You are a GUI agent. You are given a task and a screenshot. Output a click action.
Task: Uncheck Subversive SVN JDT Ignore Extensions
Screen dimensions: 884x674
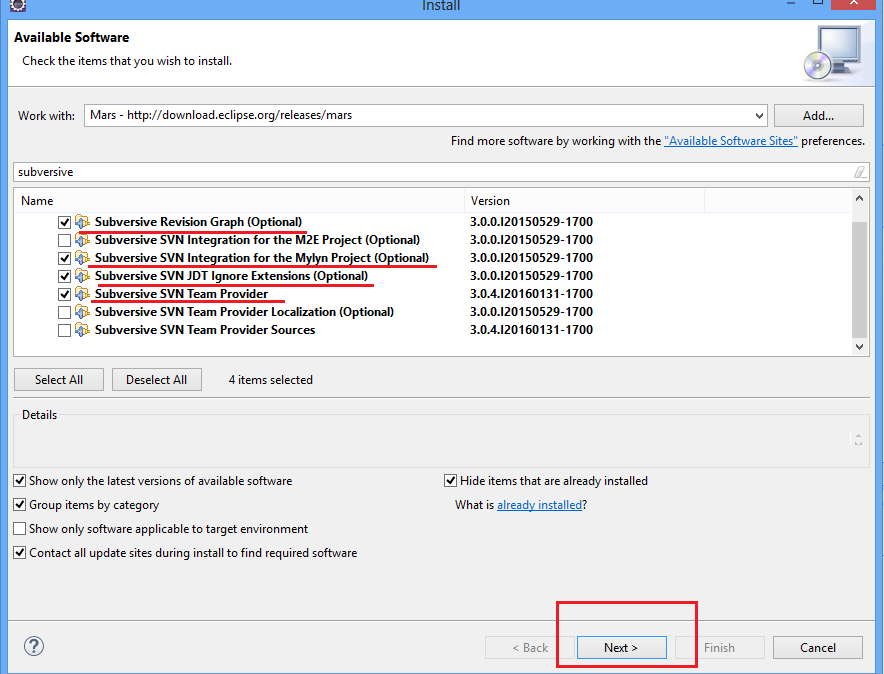(x=64, y=277)
